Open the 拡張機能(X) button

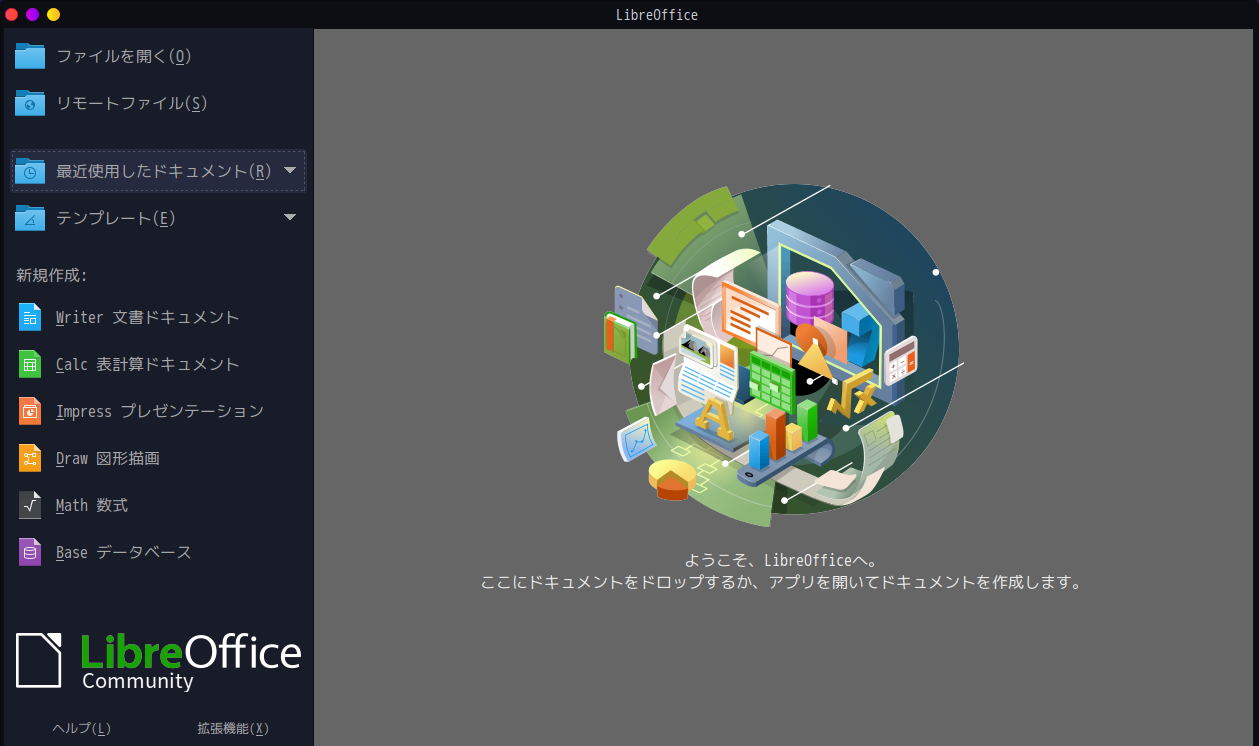pos(233,728)
